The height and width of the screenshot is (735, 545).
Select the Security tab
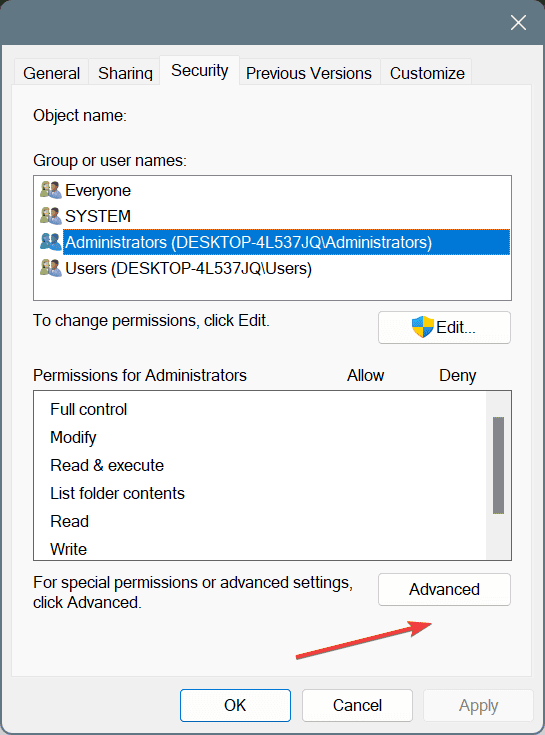tap(200, 70)
